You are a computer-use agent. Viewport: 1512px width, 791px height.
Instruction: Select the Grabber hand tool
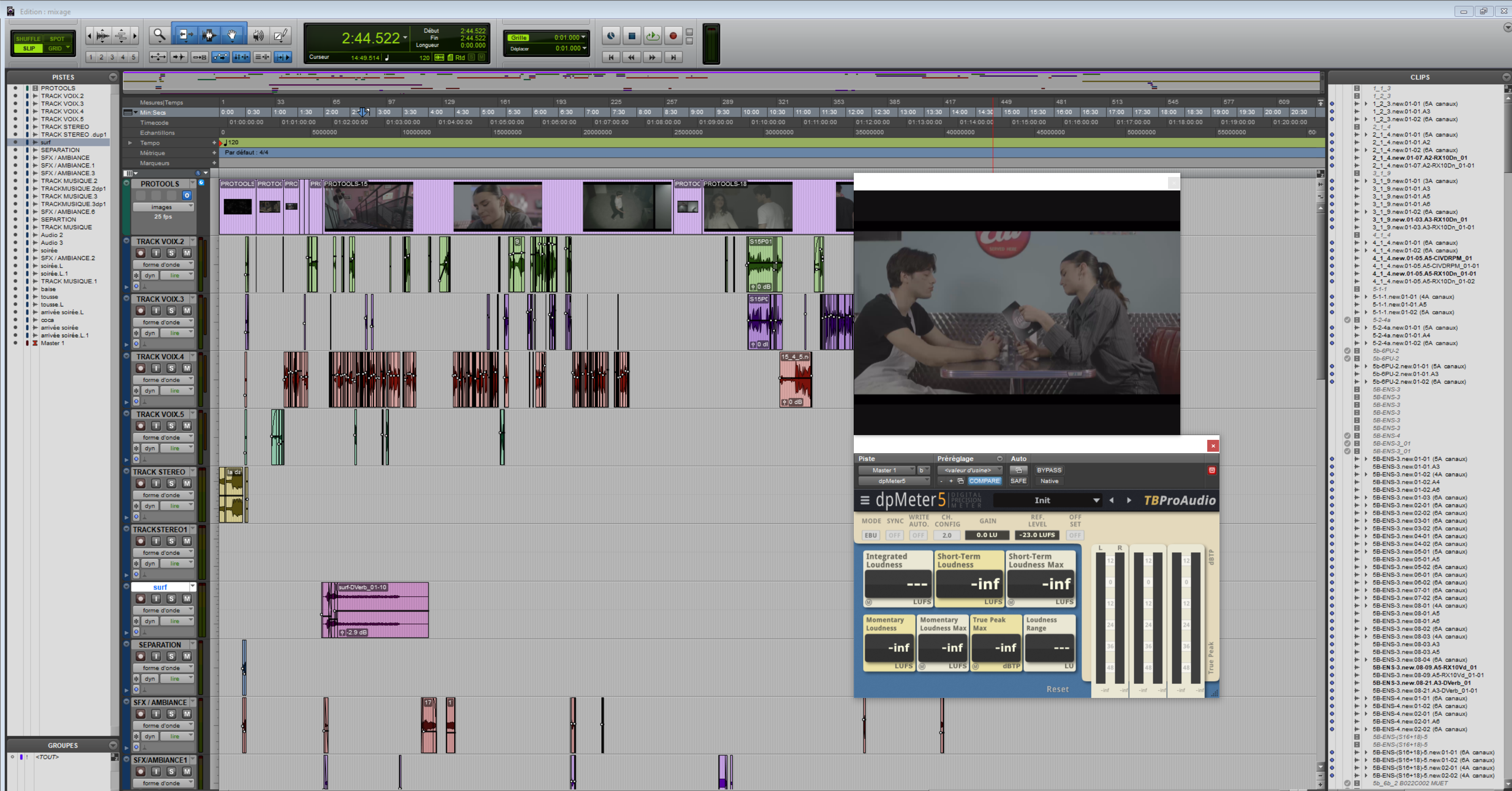232,36
